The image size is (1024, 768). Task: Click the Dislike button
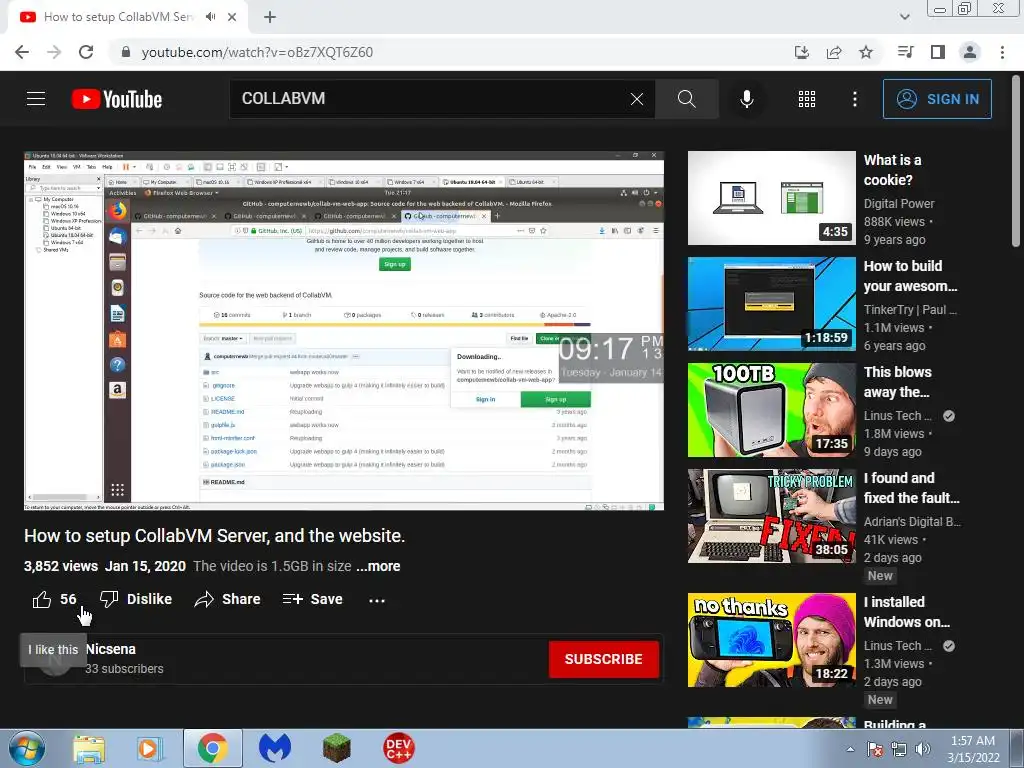click(x=136, y=599)
